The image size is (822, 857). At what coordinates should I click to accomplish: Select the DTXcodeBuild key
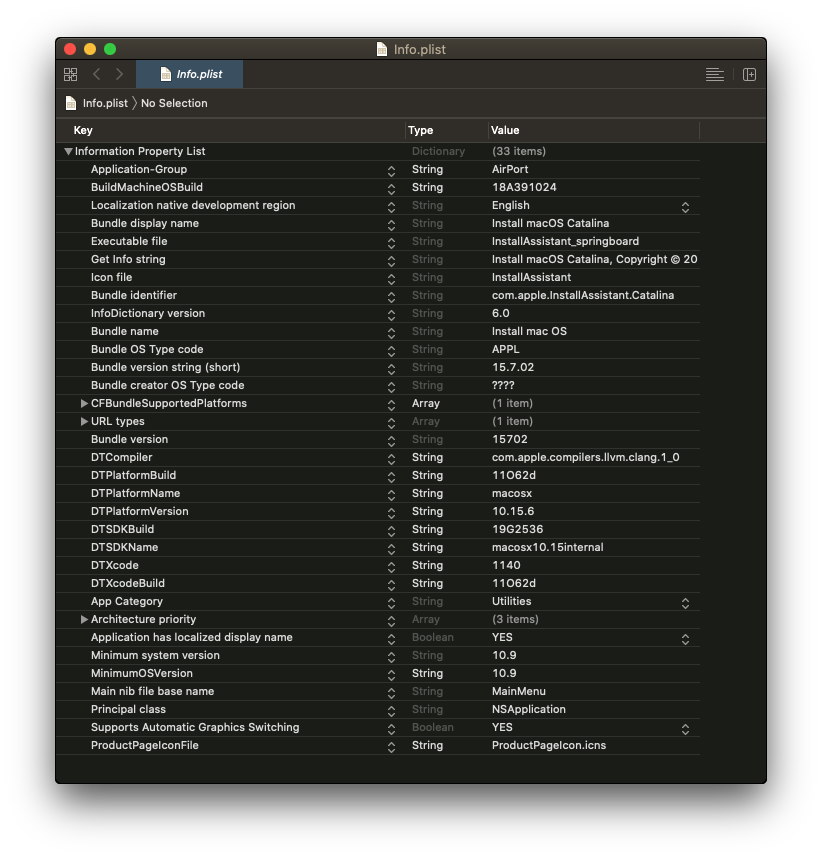click(127, 584)
